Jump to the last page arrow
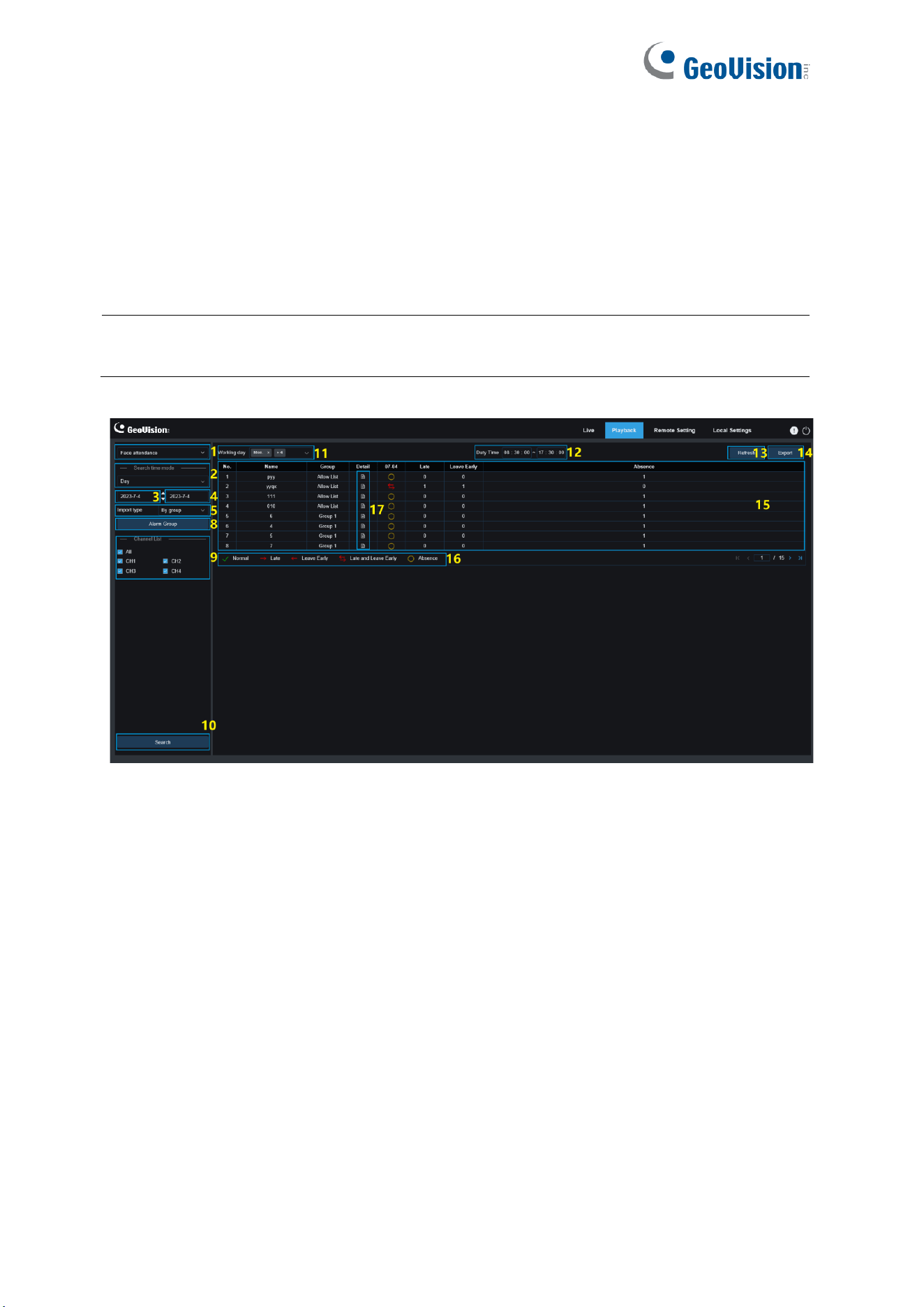The width and height of the screenshot is (924, 1307). click(800, 558)
